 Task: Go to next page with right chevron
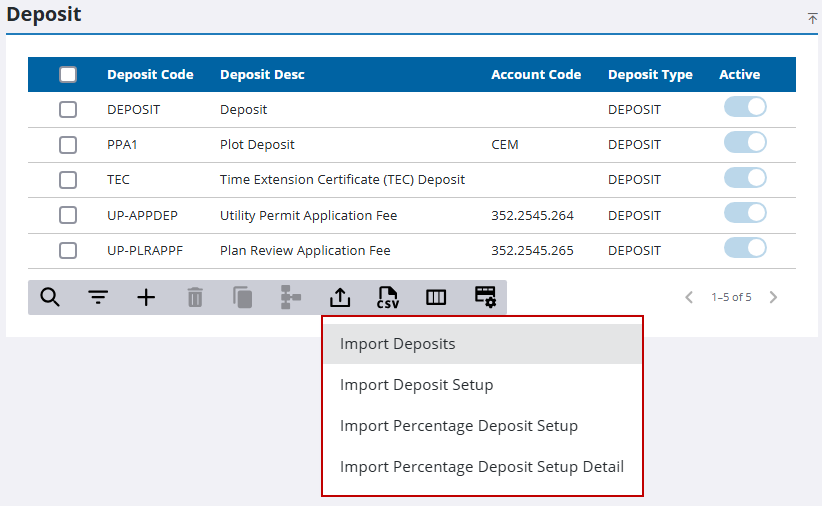coord(773,297)
